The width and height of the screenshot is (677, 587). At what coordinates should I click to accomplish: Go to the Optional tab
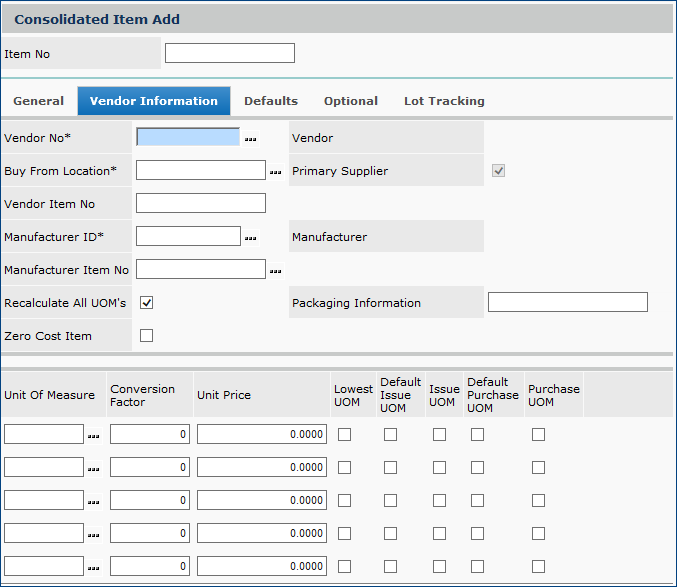tap(350, 101)
